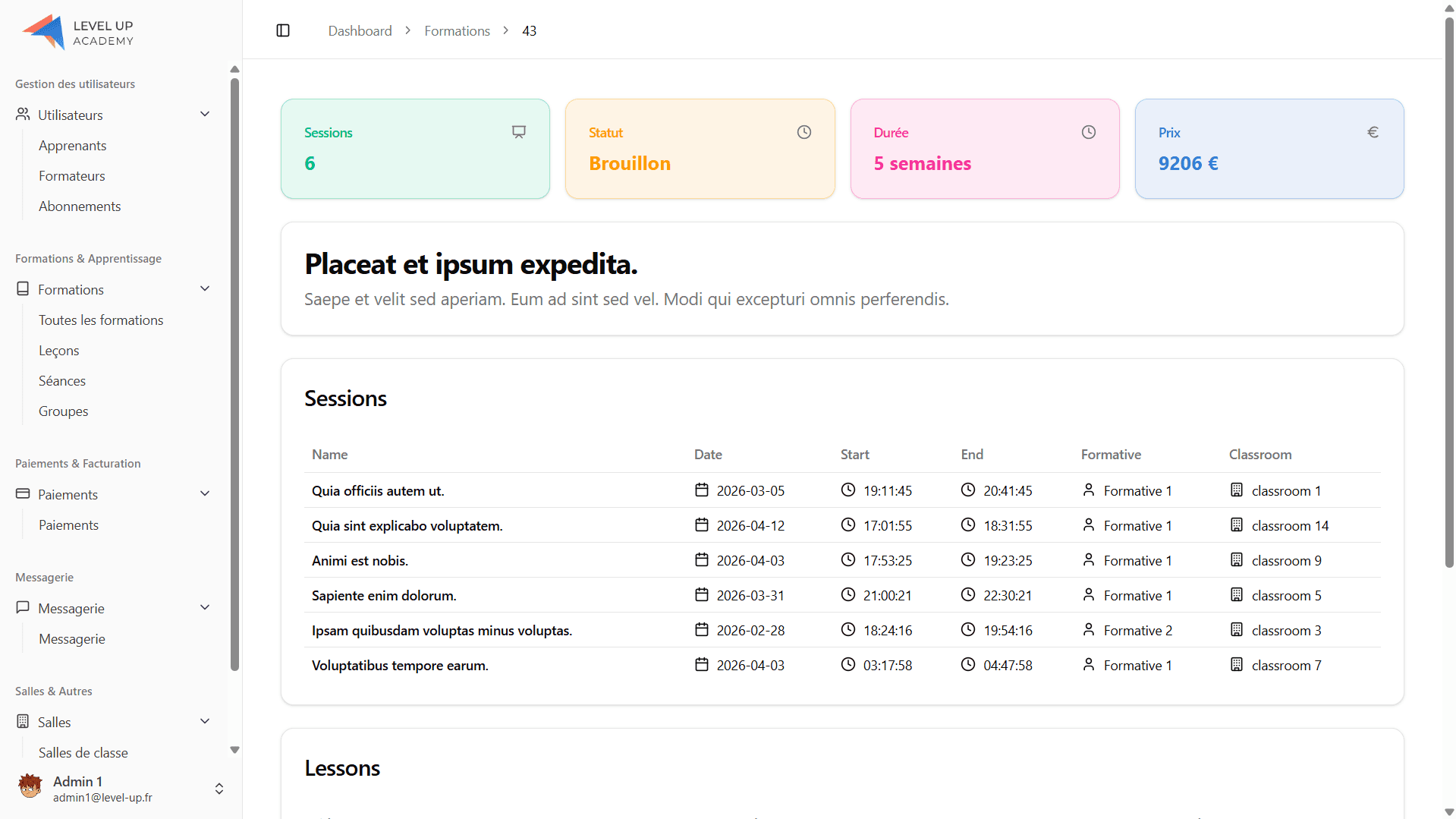The image size is (1456, 819).
Task: Go to Apprenants in sidebar
Action: coord(73,146)
